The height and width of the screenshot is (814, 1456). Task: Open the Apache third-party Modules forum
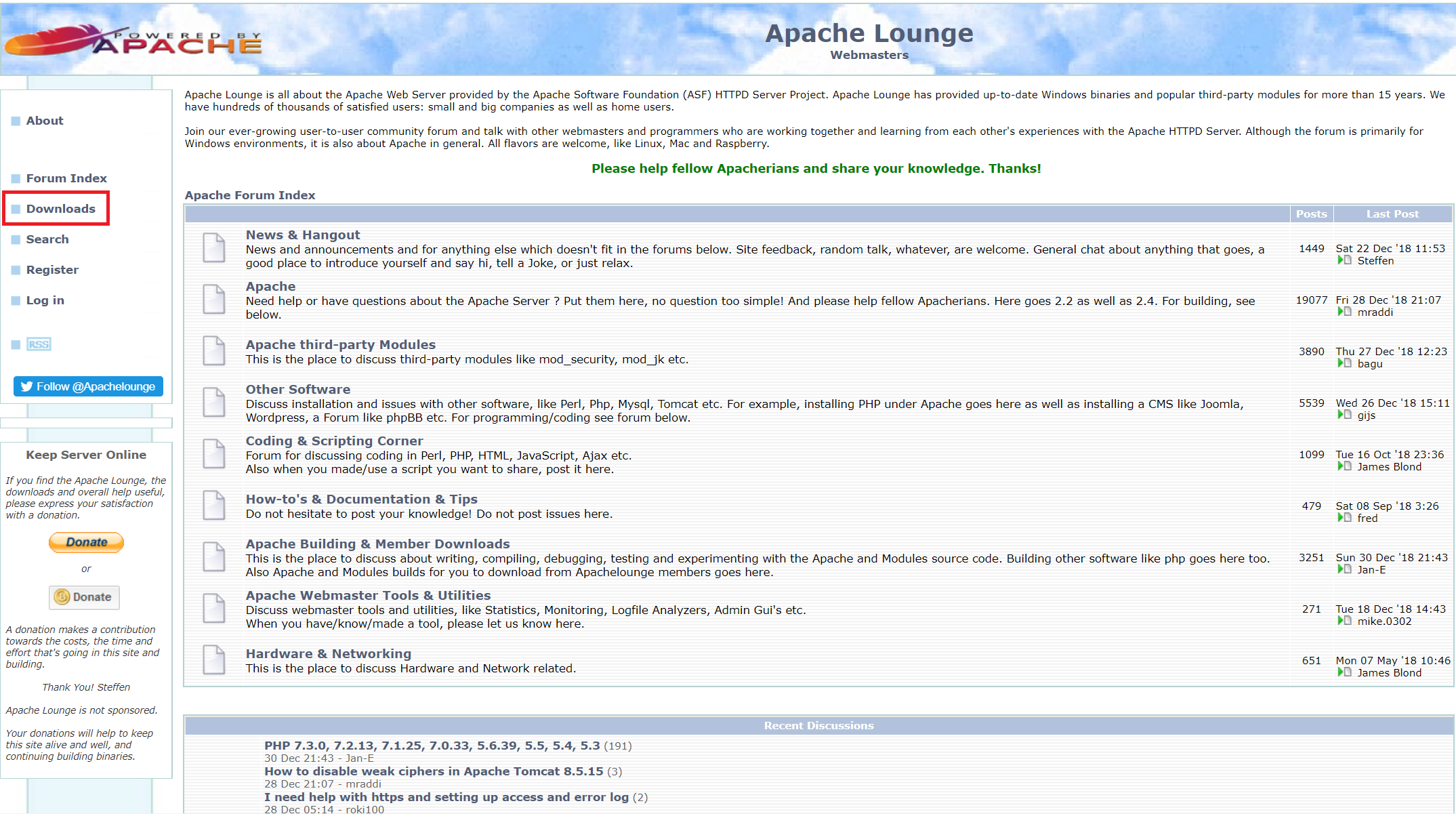tap(341, 344)
